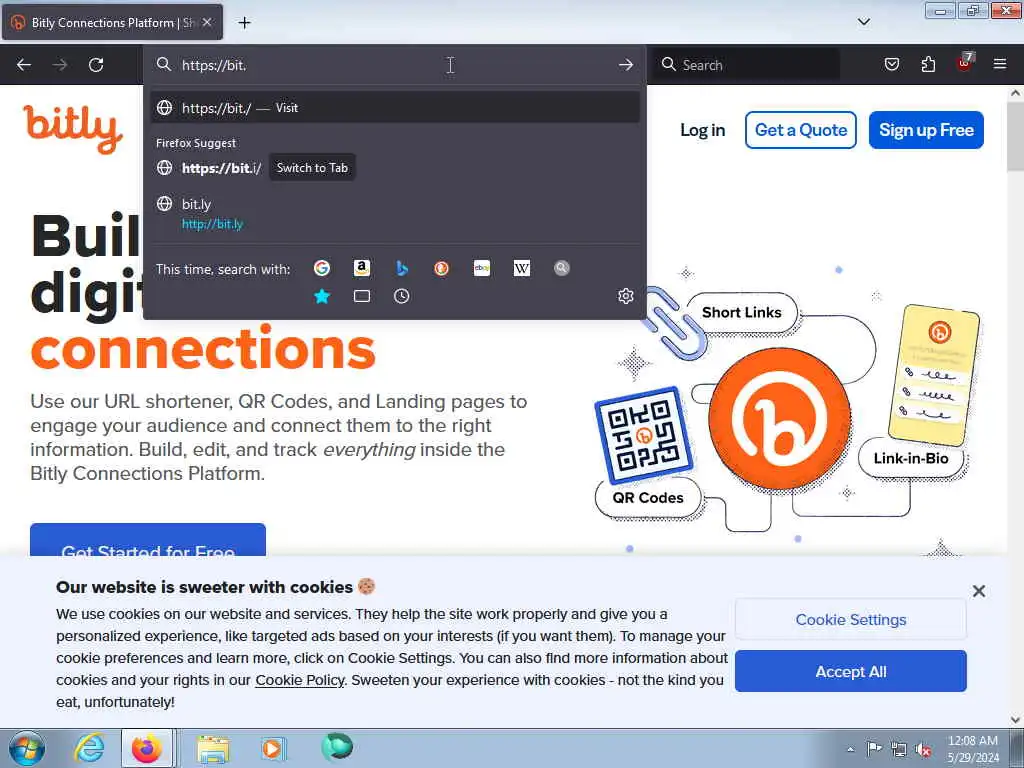Click the QR Codes label in illustration

coord(648,498)
